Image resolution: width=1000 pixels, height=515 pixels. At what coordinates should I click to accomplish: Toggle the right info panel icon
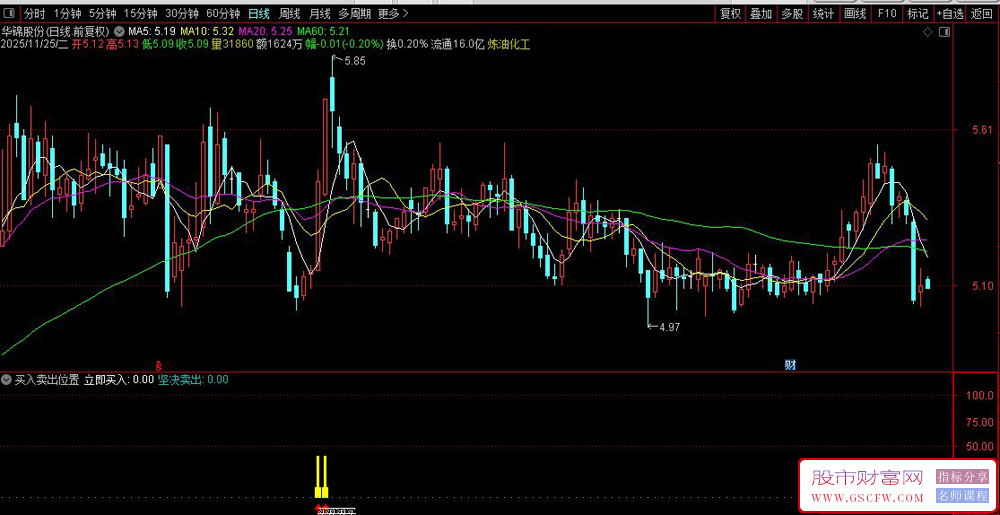tap(946, 32)
